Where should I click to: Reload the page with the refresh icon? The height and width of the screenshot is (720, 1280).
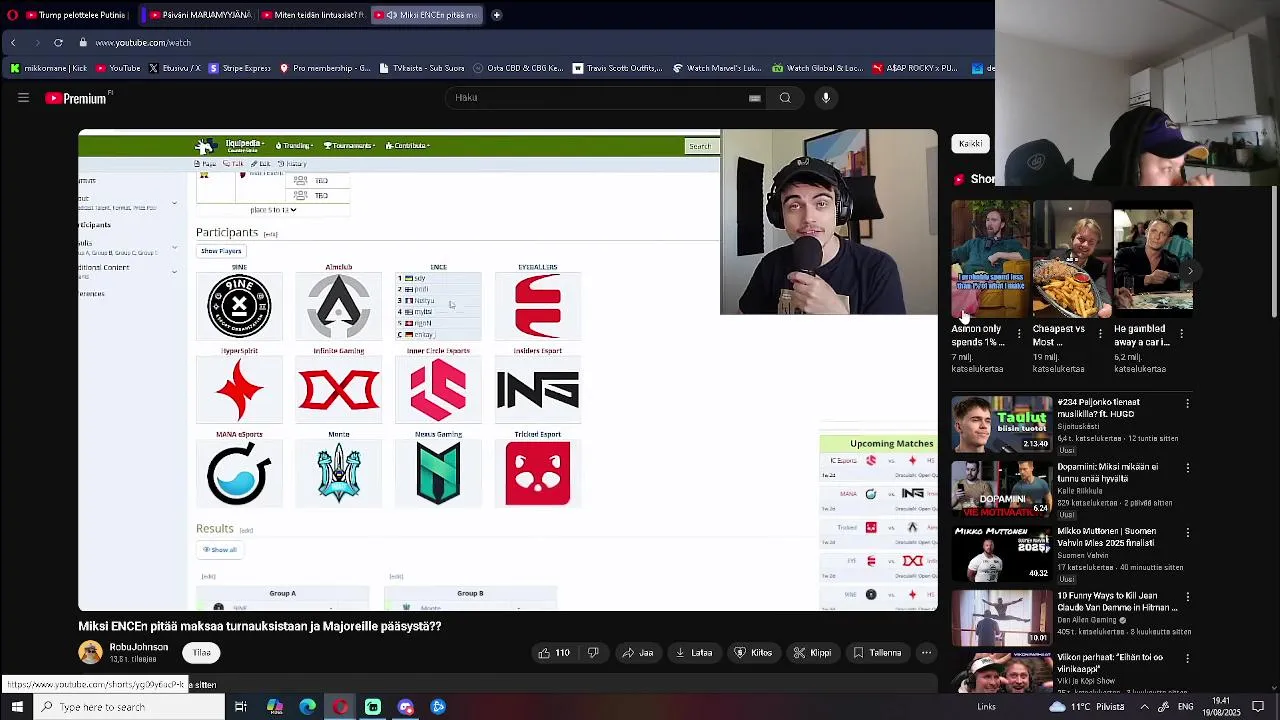click(x=58, y=43)
